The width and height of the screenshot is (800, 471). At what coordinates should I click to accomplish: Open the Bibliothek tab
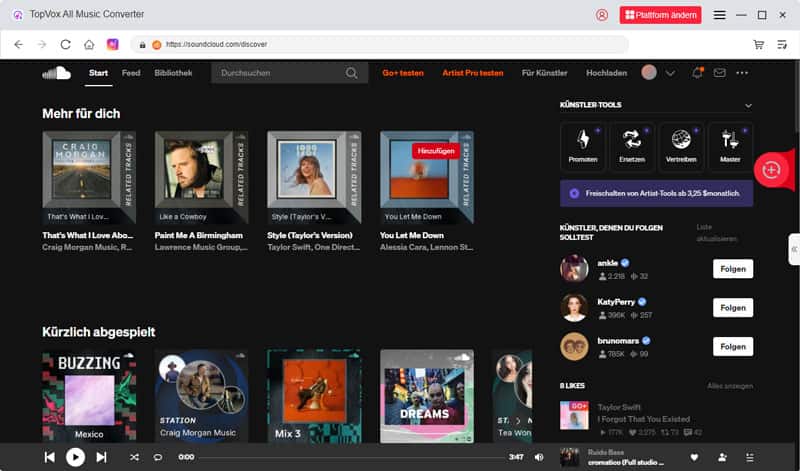[173, 73]
